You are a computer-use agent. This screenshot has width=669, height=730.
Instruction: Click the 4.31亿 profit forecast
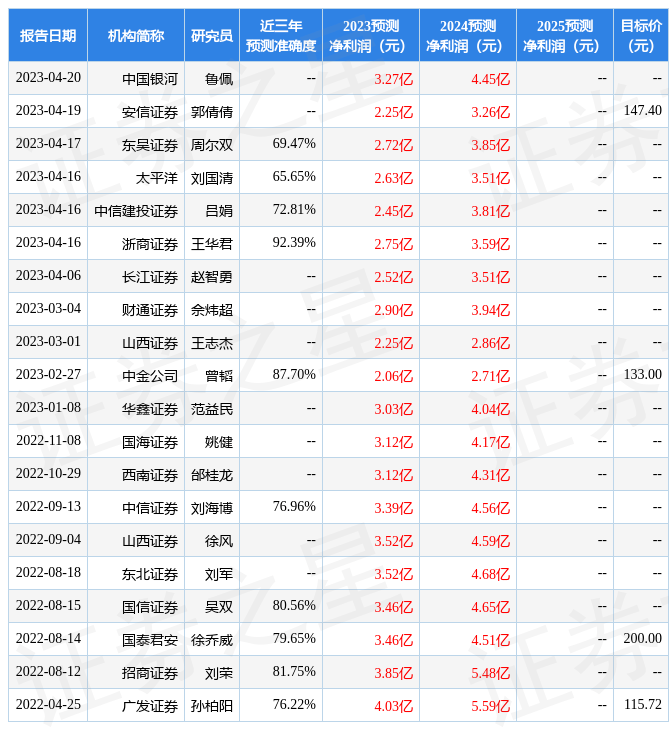(490, 475)
